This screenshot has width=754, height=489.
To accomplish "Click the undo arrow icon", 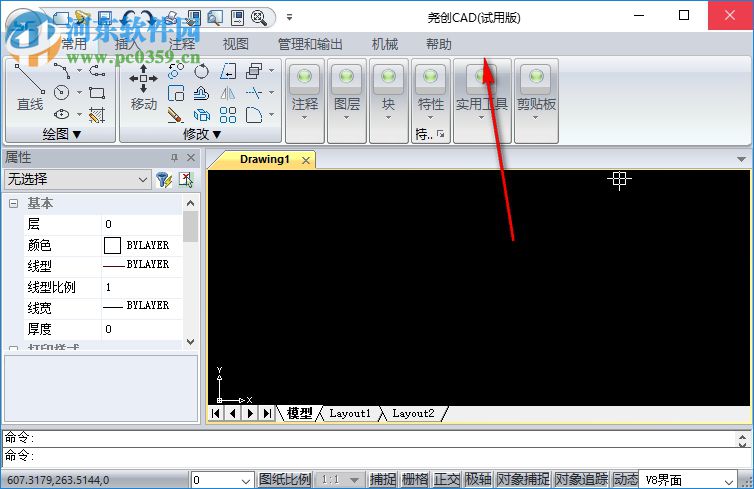I will click(128, 18).
